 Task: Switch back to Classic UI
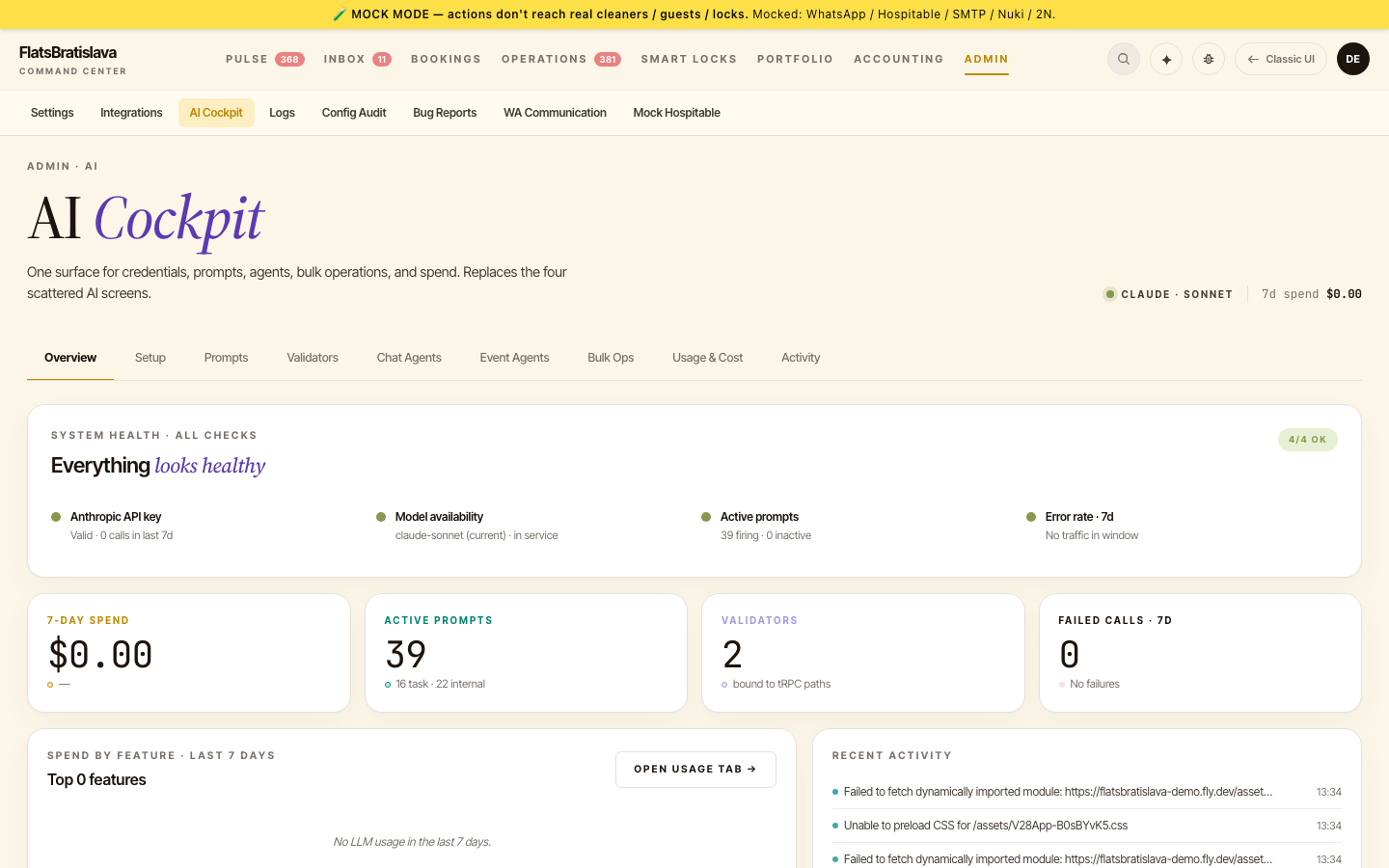[x=1281, y=59]
